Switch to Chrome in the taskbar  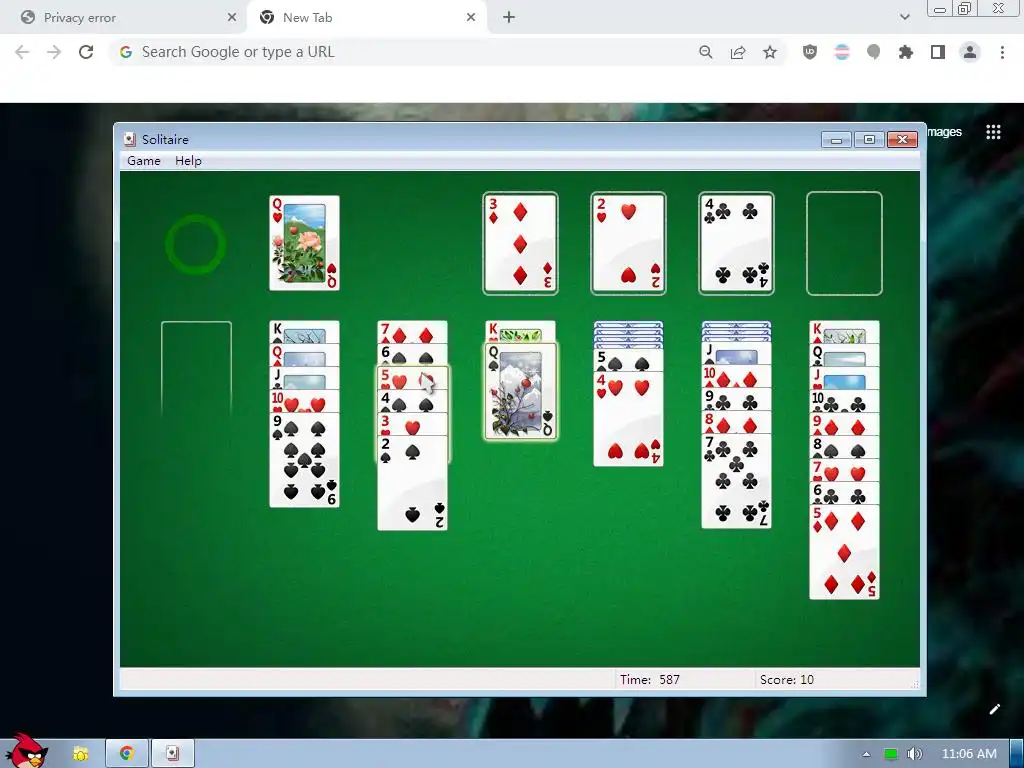point(127,754)
